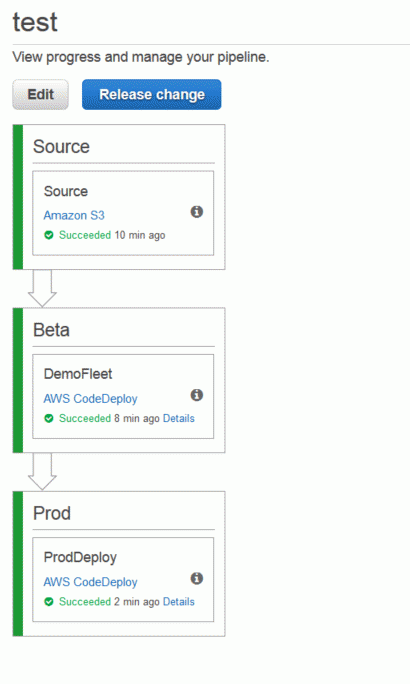Click the info icon in Source action
This screenshot has height=684, width=410.
[197, 212]
